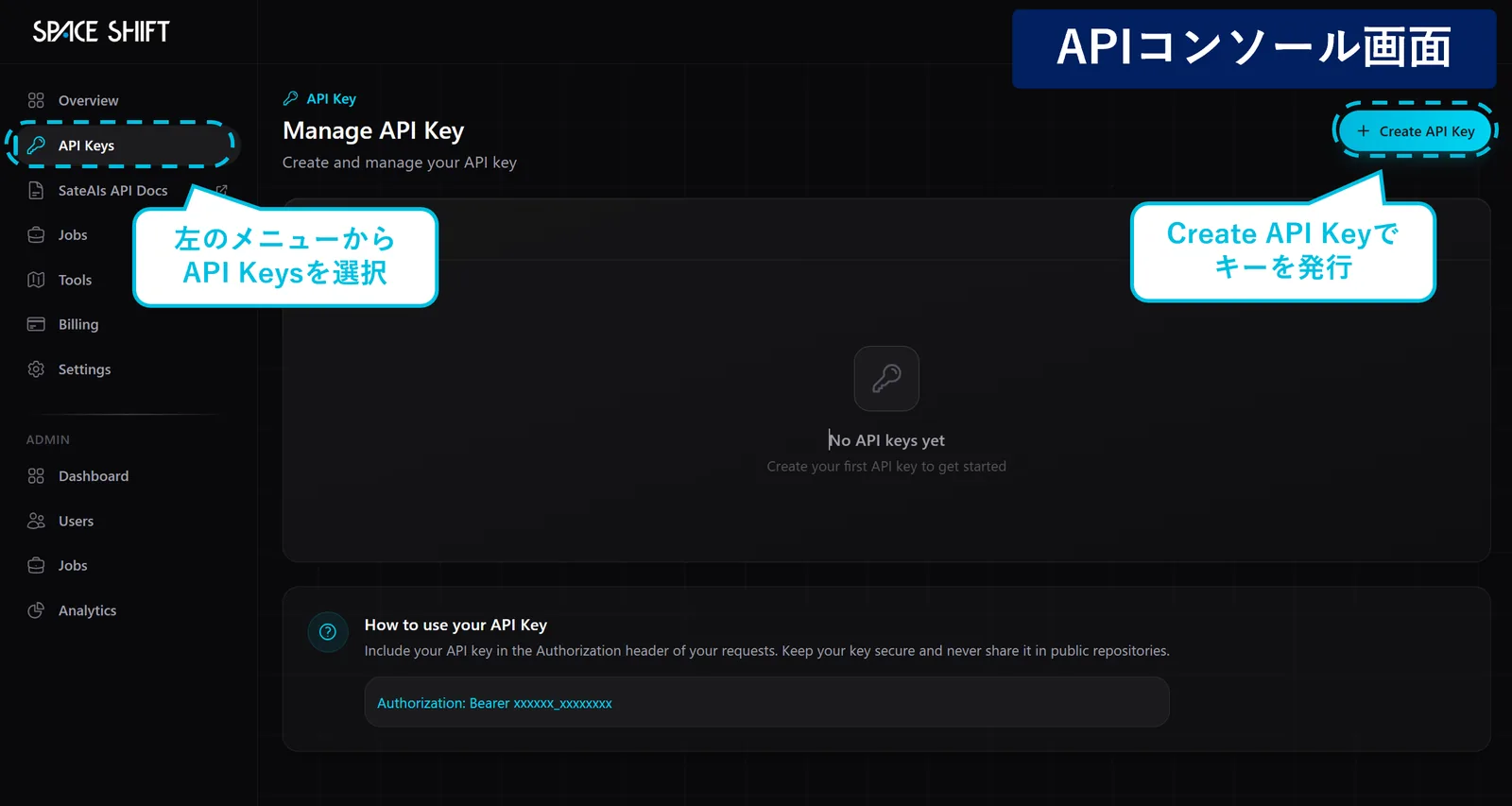This screenshot has height=806, width=1512.
Task: Click the ADMIN section label
Action: point(48,439)
